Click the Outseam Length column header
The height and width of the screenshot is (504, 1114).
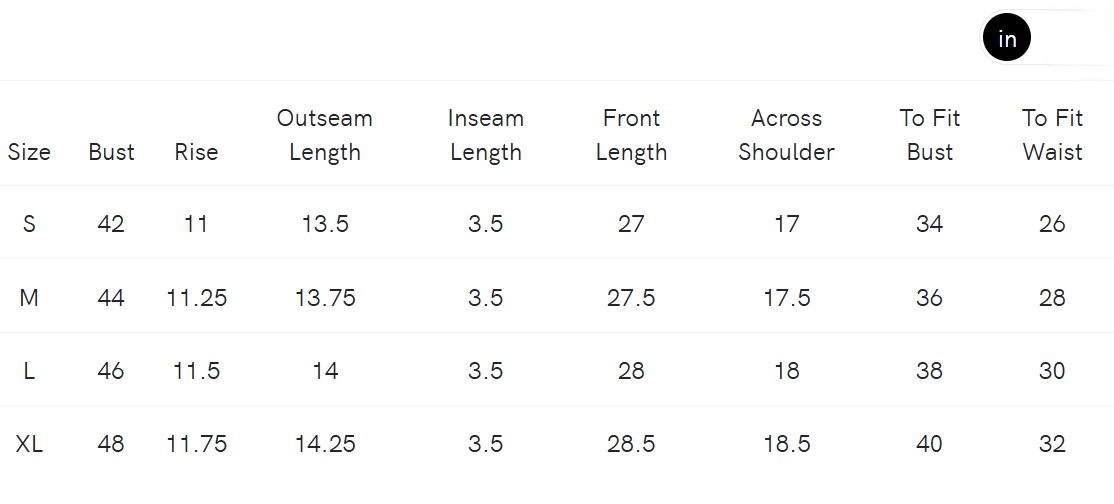click(325, 135)
